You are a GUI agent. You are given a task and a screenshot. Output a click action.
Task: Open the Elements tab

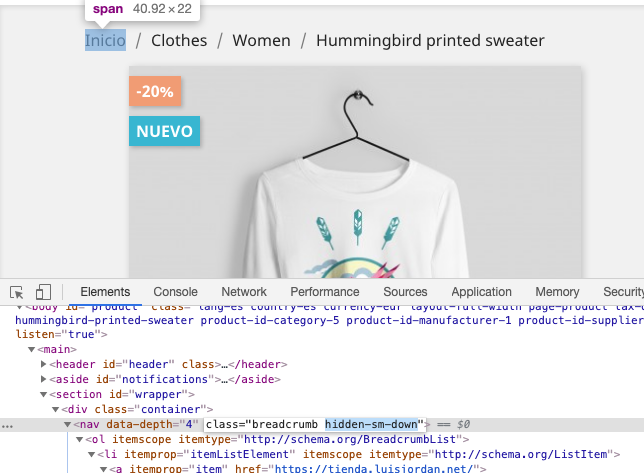[x=105, y=292]
